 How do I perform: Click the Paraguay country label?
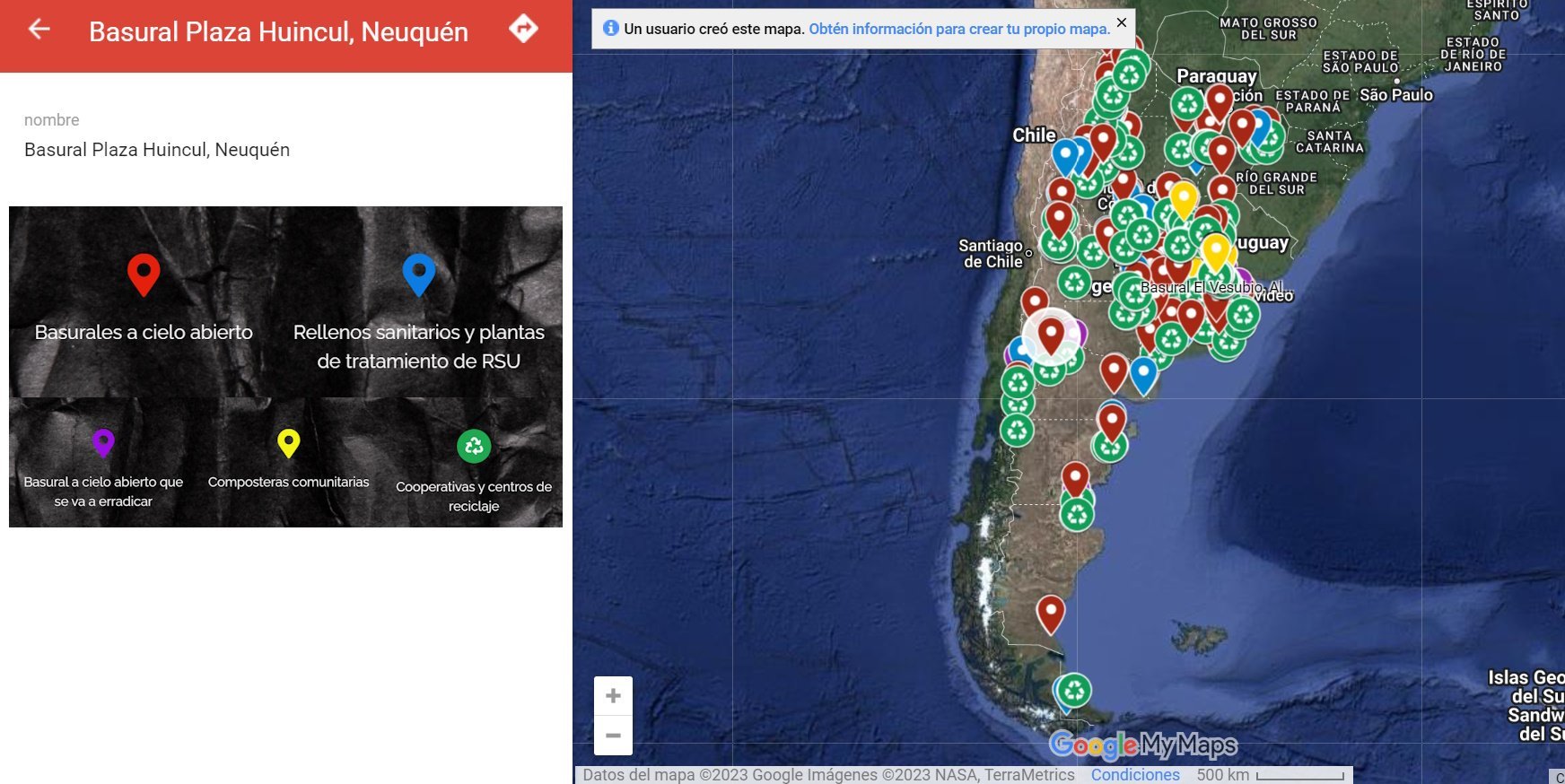coord(1216,76)
